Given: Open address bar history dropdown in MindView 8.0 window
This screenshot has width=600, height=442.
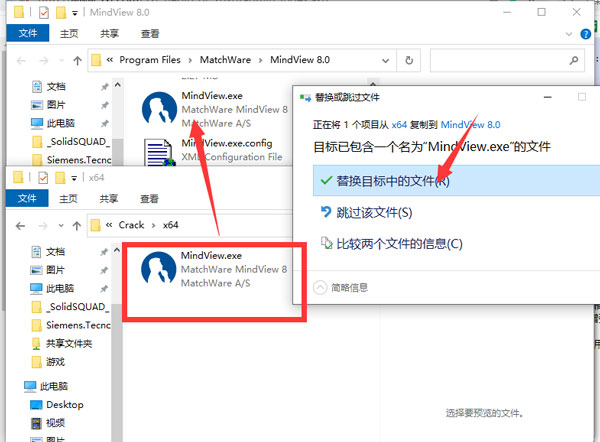Looking at the screenshot, I should click(x=386, y=60).
